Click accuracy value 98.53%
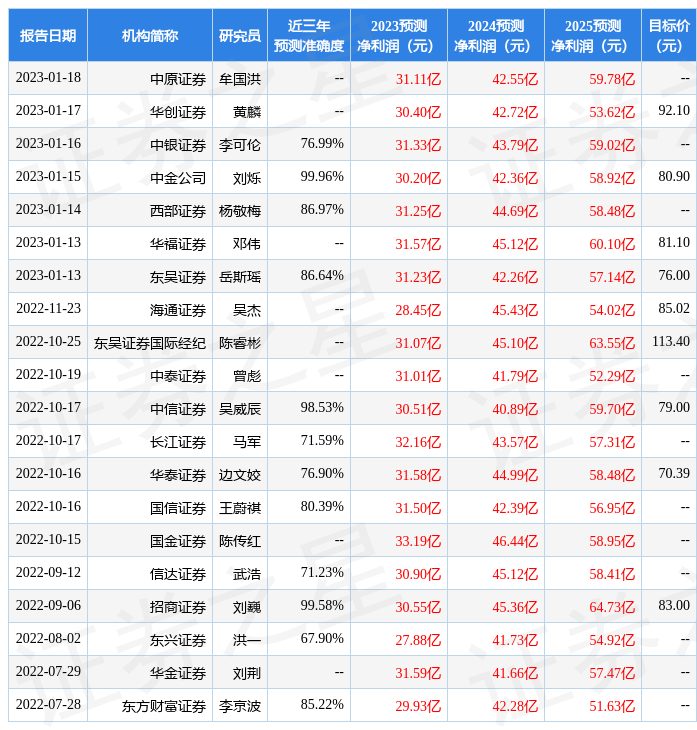 pos(322,408)
